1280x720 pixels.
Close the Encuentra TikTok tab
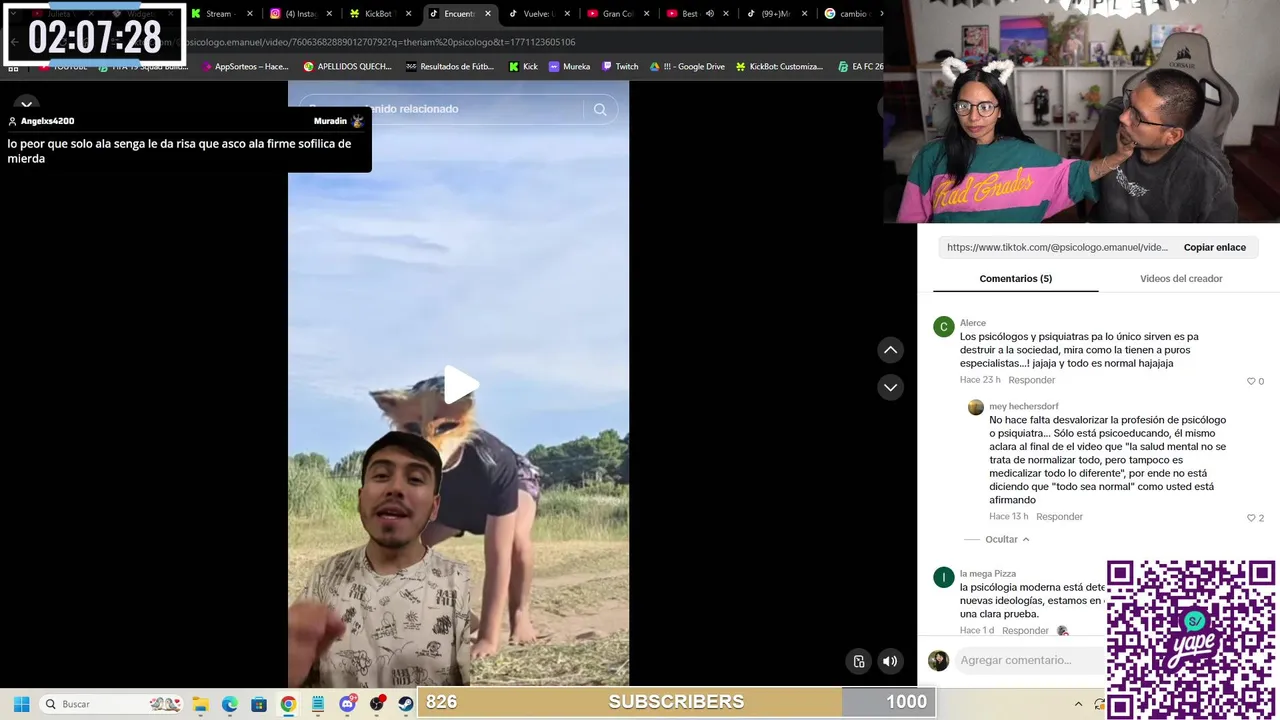(x=488, y=14)
